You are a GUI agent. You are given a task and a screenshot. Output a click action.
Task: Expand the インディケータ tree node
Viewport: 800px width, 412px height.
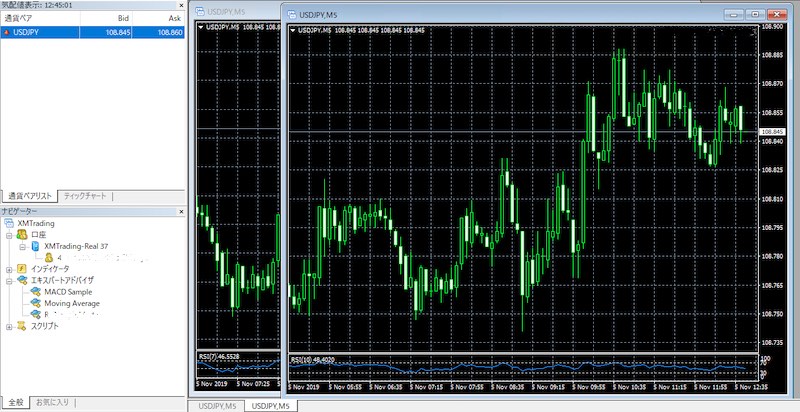[9, 269]
